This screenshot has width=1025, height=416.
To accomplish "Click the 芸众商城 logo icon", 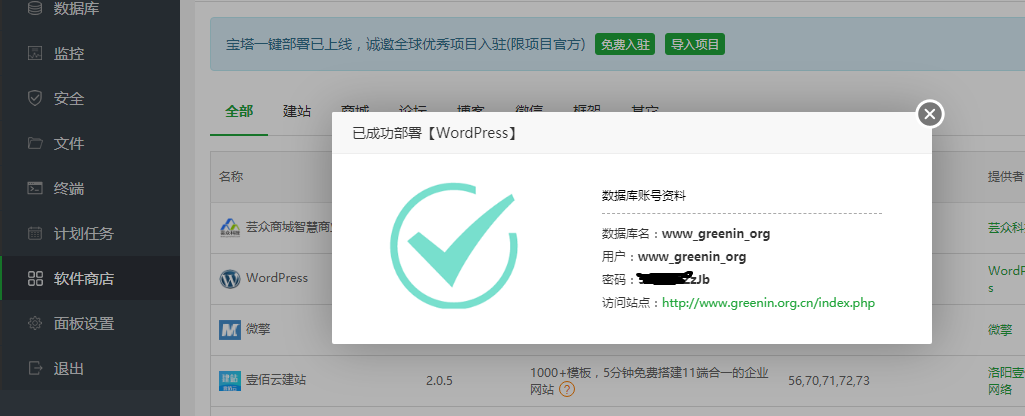I will [x=229, y=228].
